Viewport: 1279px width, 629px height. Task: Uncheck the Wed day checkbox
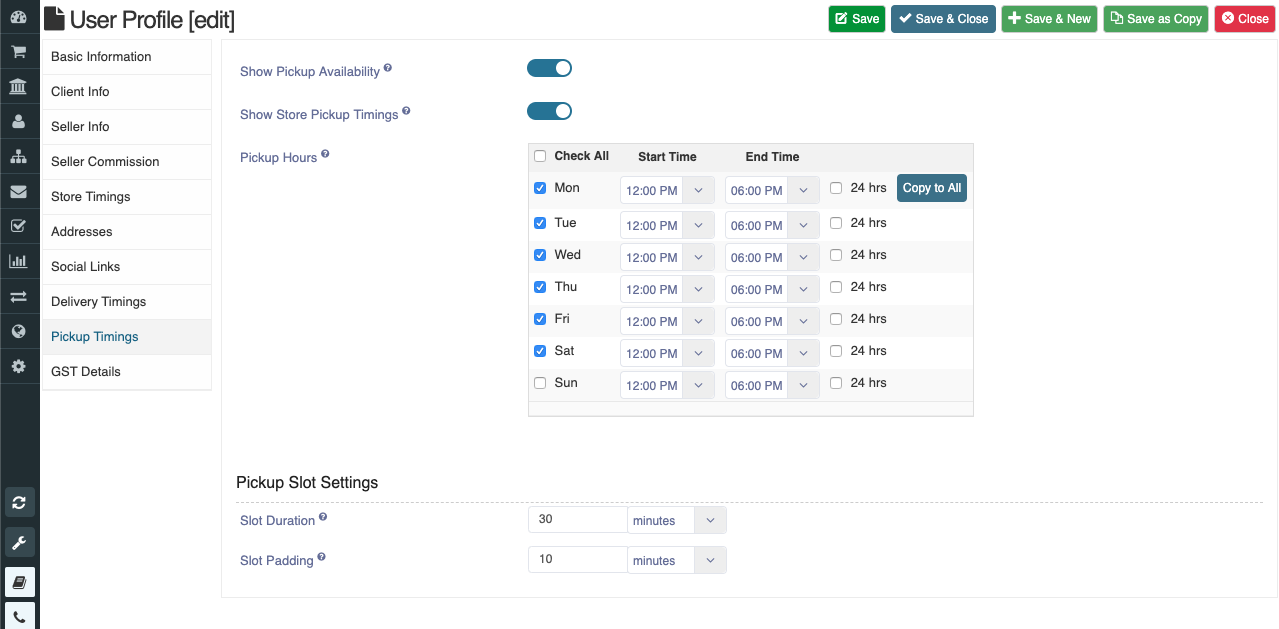[540, 255]
